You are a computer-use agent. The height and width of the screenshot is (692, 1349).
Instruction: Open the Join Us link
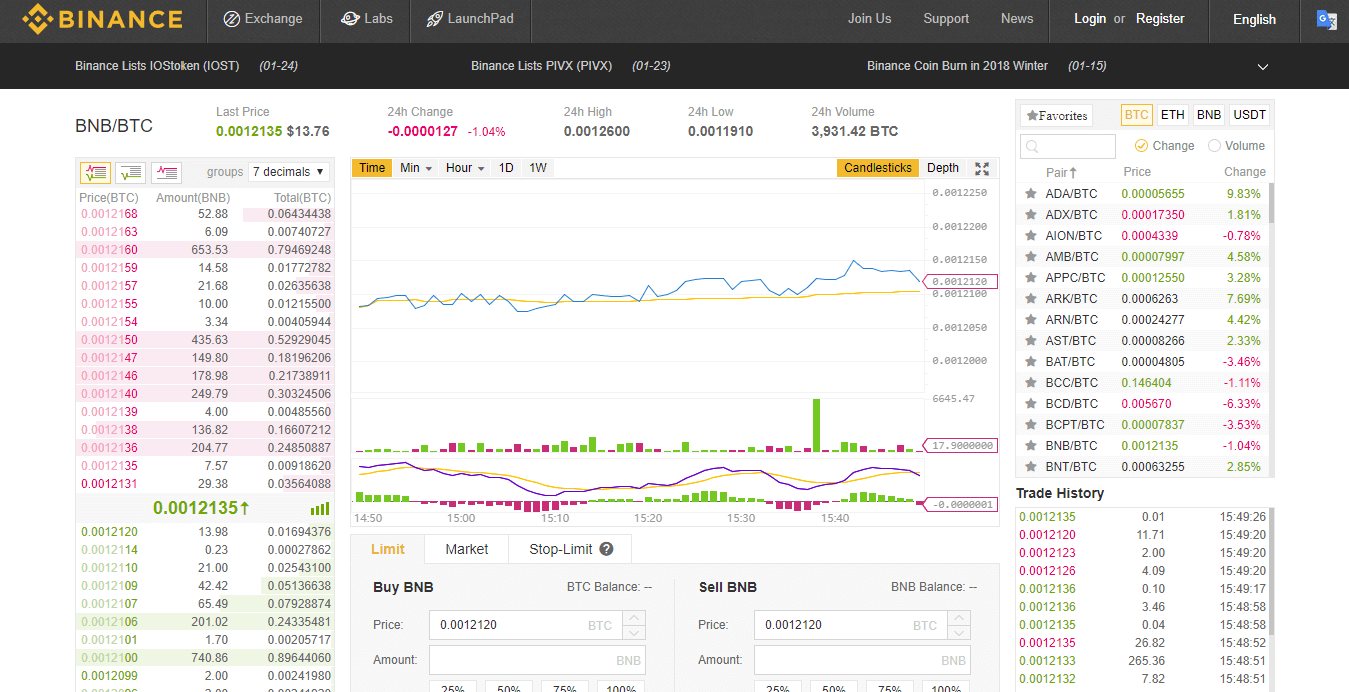tap(869, 19)
